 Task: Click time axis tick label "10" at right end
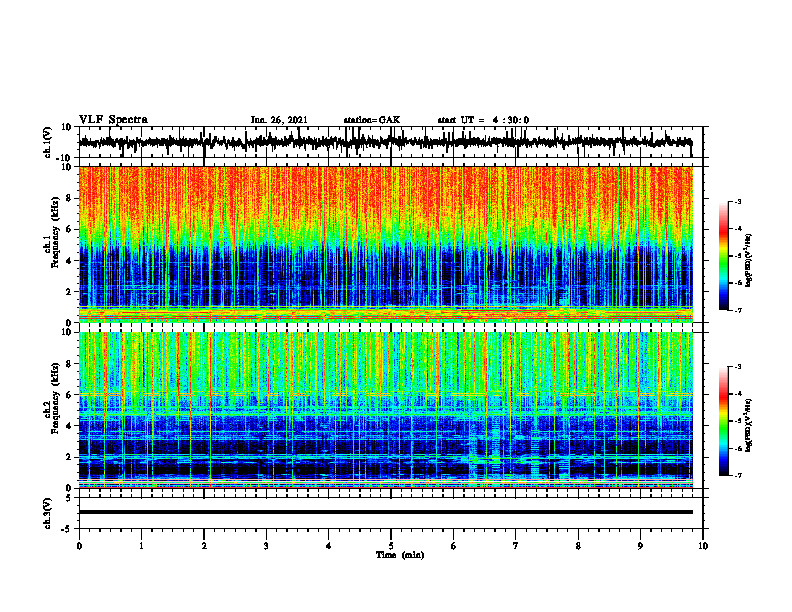pyautogui.click(x=703, y=546)
